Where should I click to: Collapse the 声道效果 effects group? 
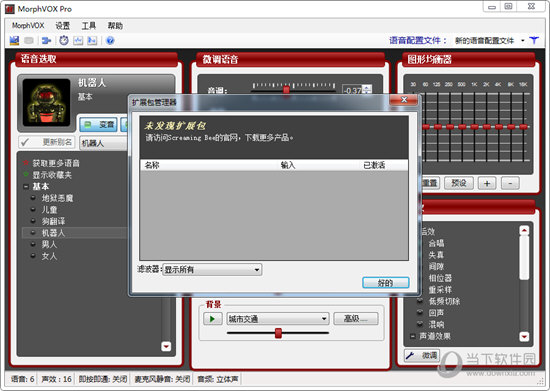pyautogui.click(x=413, y=336)
